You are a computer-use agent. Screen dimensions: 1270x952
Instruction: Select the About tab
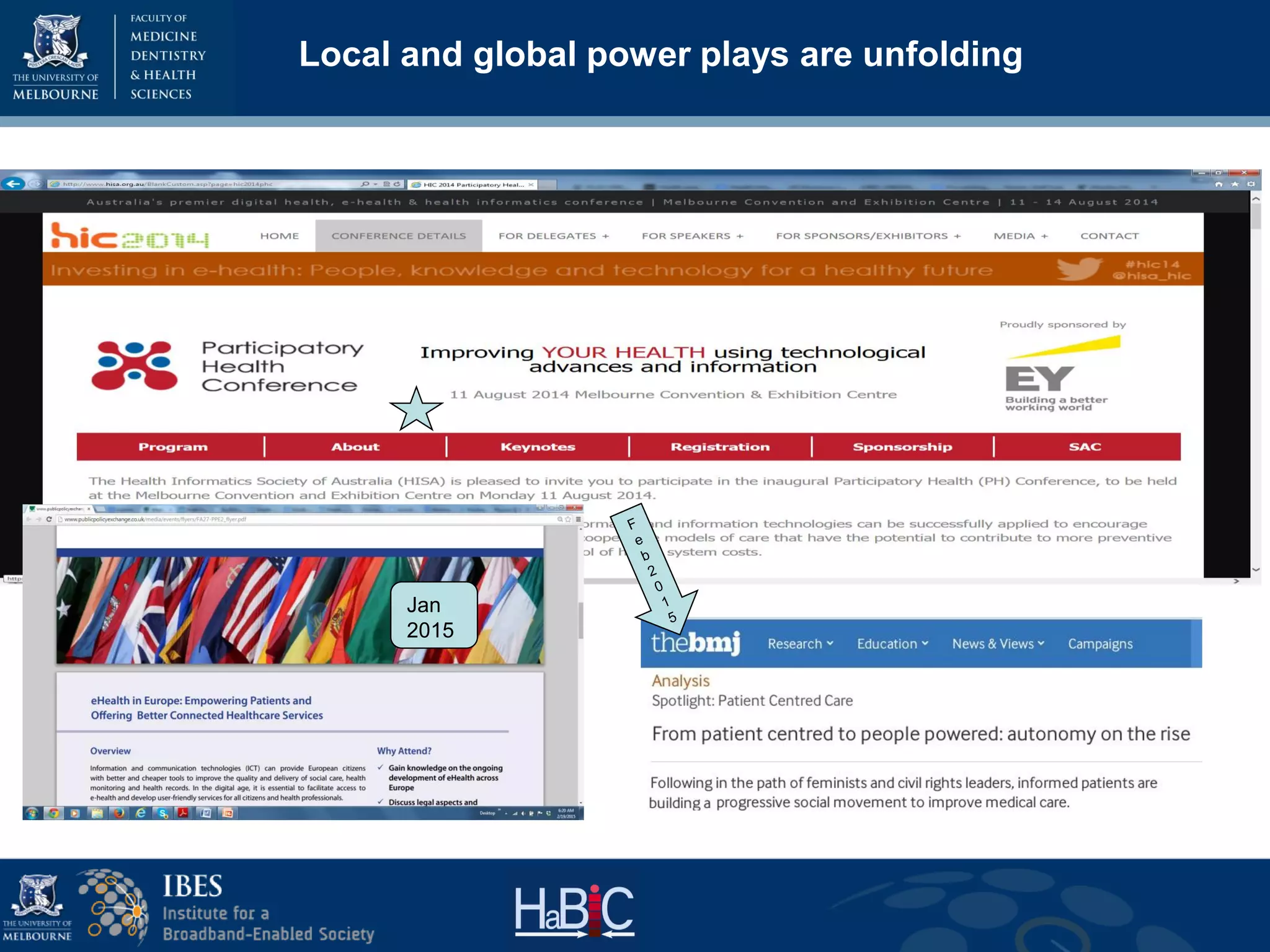click(355, 447)
